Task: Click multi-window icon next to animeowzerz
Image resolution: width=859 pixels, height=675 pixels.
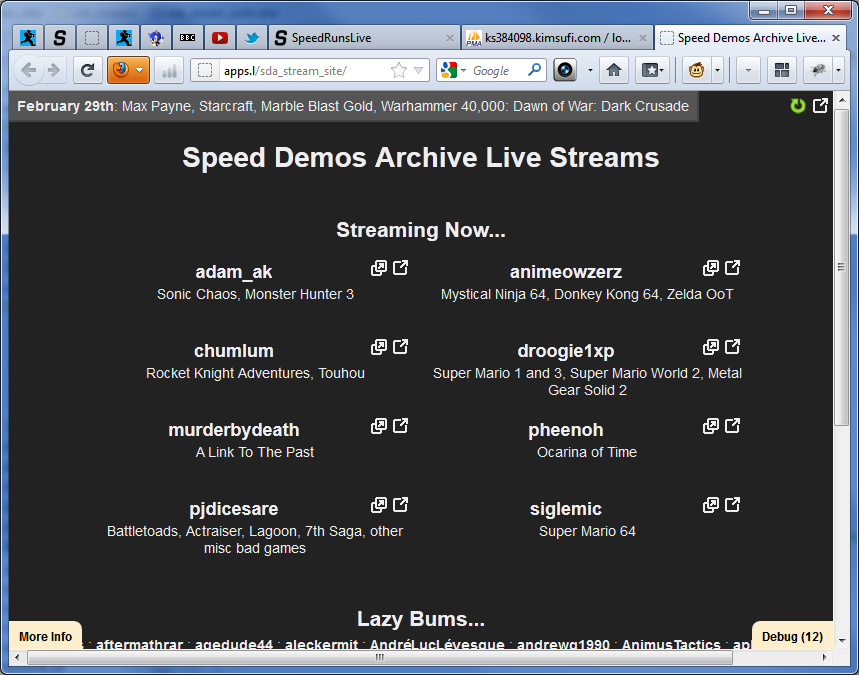Action: click(711, 268)
